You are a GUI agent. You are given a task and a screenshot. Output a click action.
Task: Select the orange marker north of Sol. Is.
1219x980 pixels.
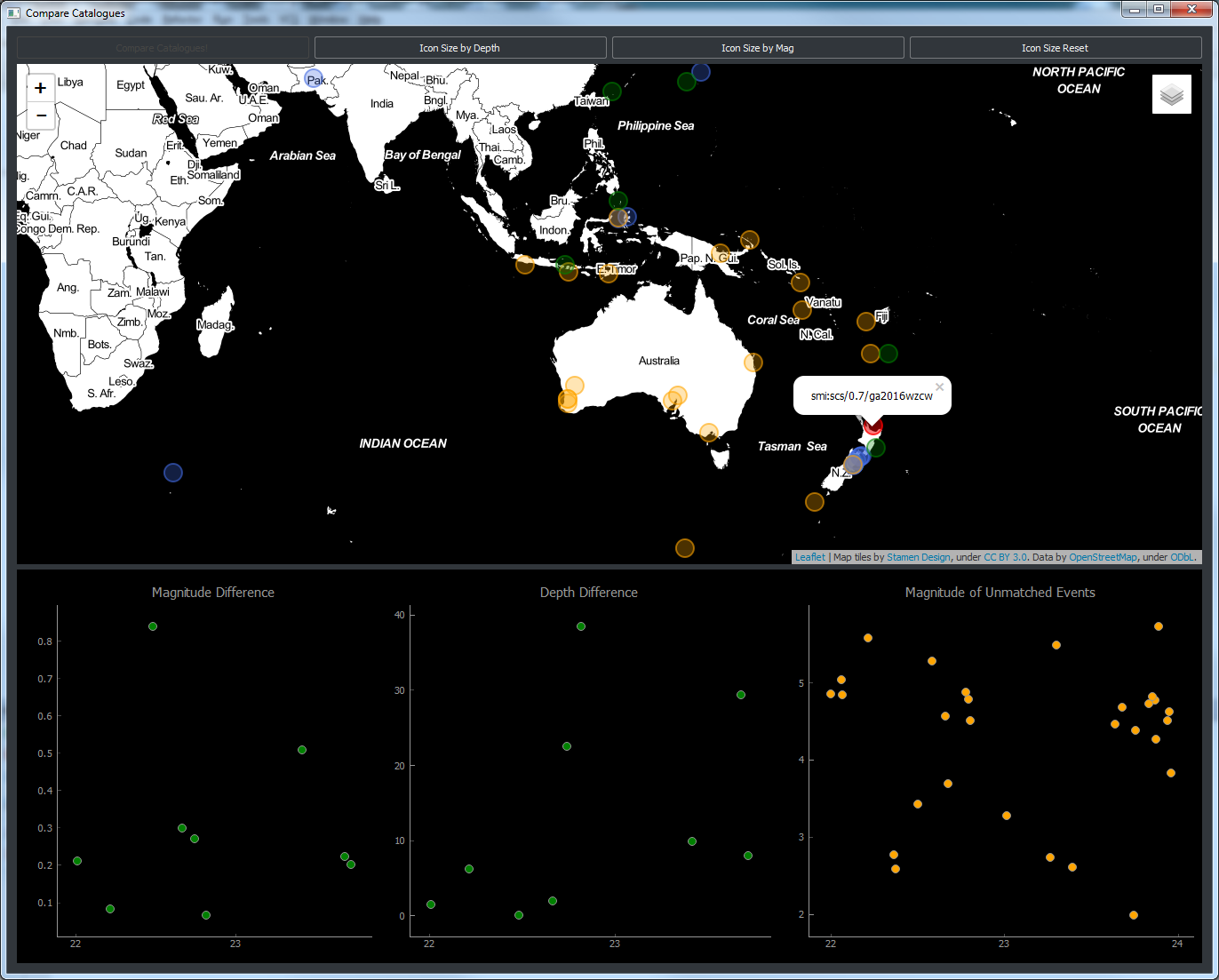point(750,240)
